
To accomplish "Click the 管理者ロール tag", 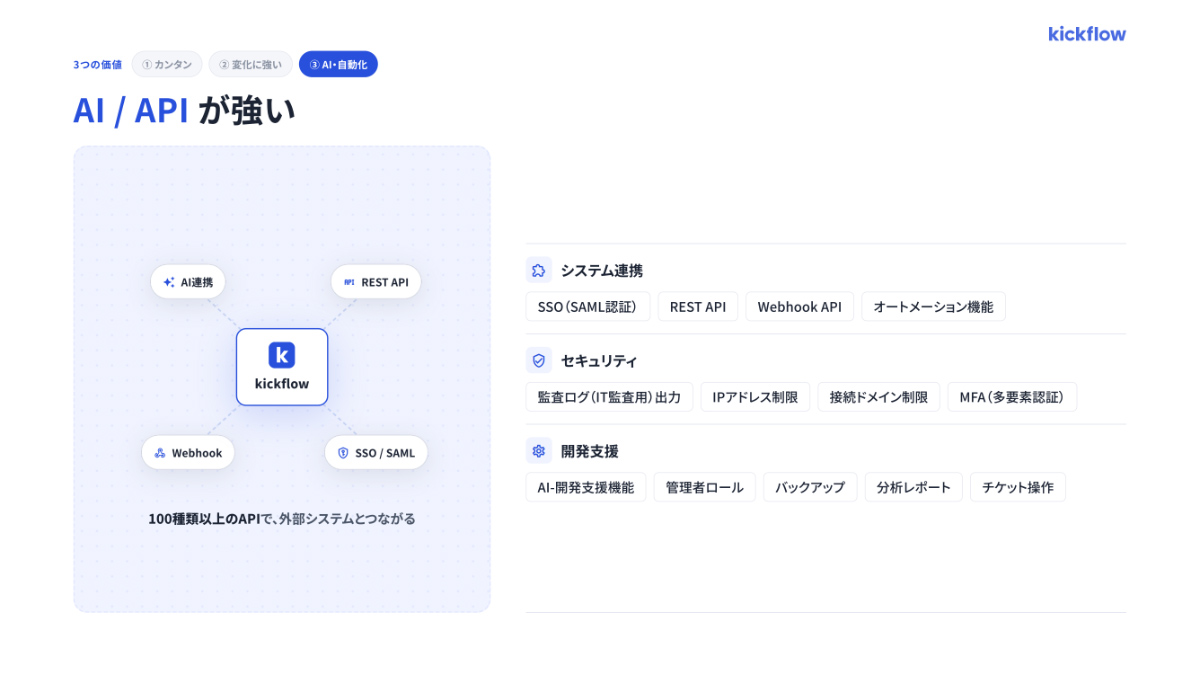I will (705, 487).
